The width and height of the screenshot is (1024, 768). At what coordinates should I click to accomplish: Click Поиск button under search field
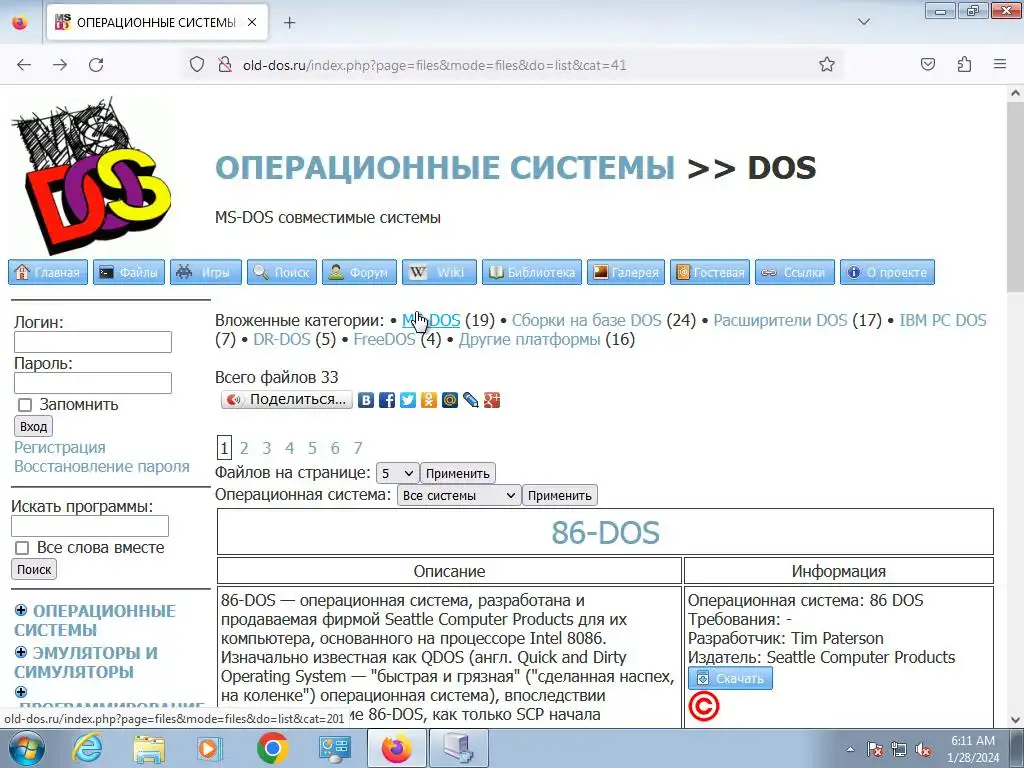coord(34,569)
